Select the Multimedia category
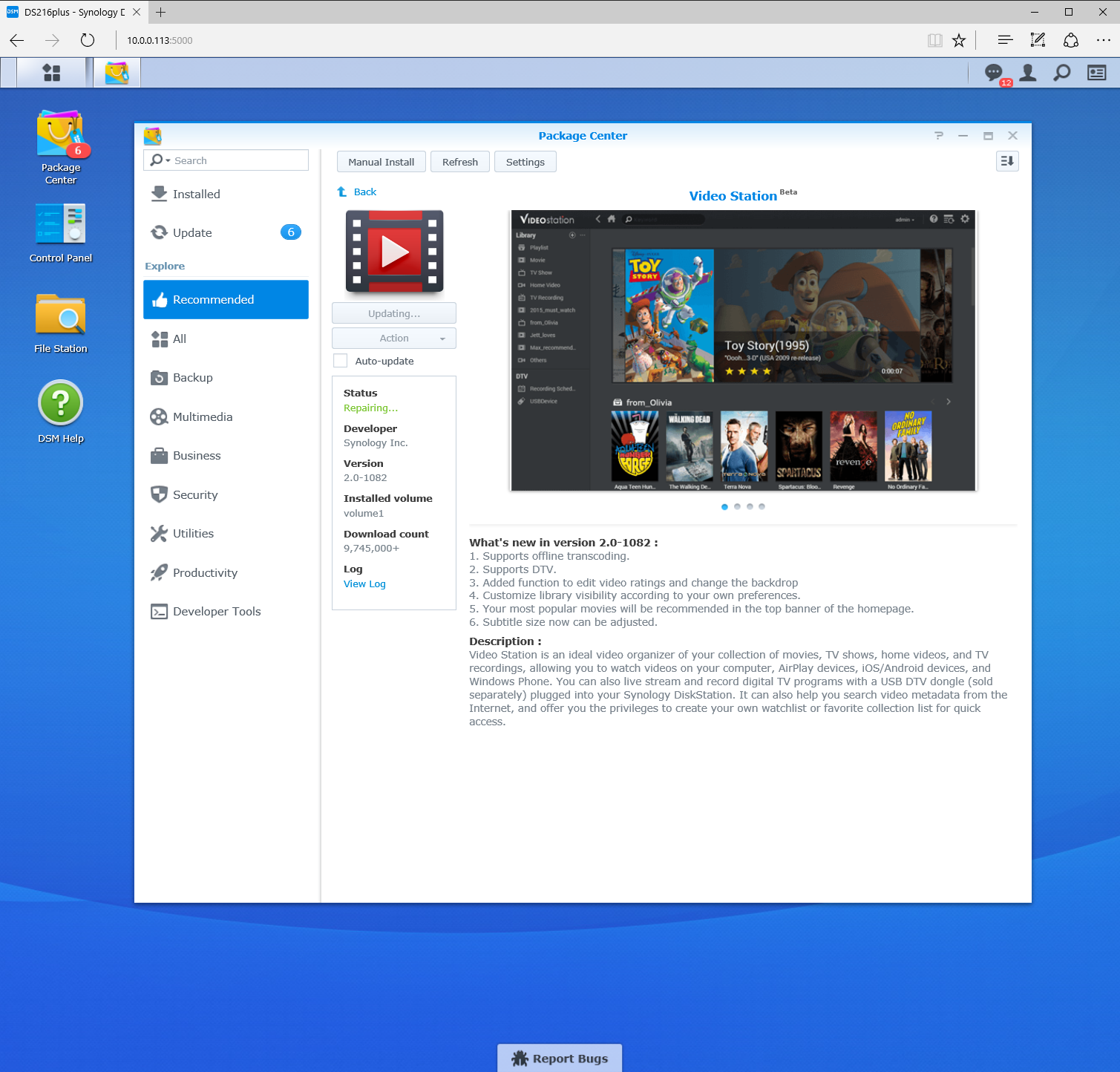 [202, 416]
